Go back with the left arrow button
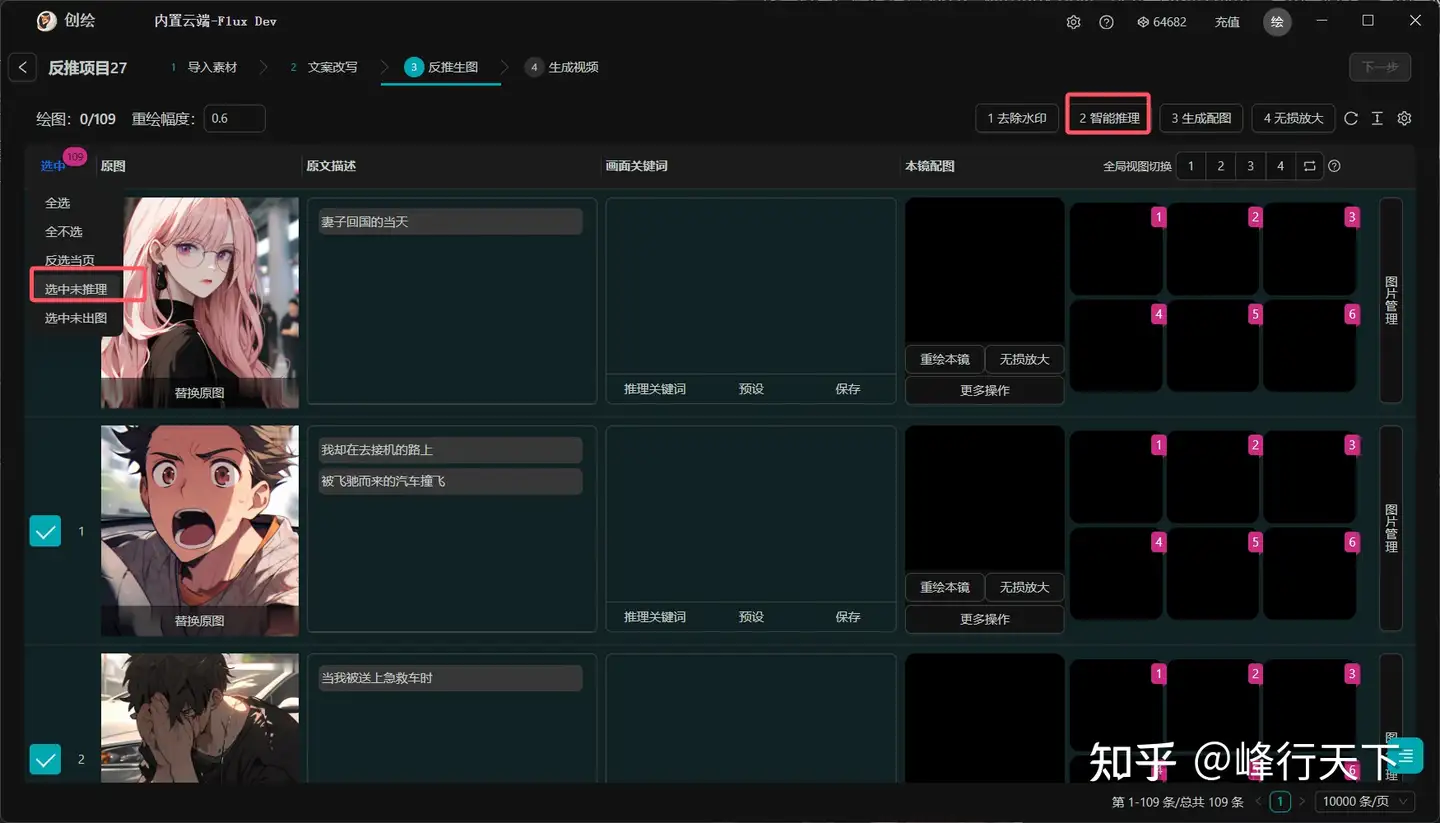Screen dimensions: 1440x823 [22, 67]
